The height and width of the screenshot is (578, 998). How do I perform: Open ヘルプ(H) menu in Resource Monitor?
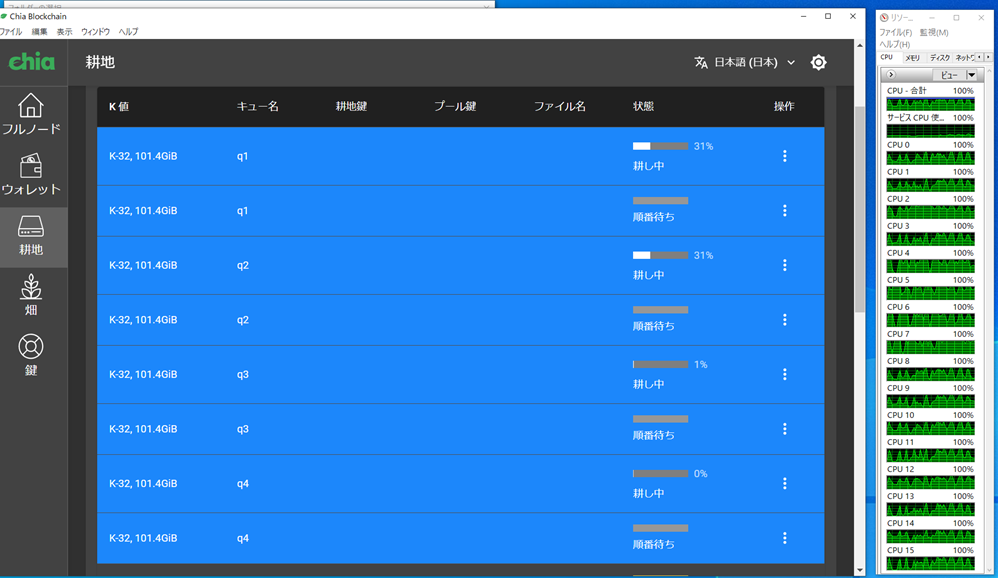895,45
